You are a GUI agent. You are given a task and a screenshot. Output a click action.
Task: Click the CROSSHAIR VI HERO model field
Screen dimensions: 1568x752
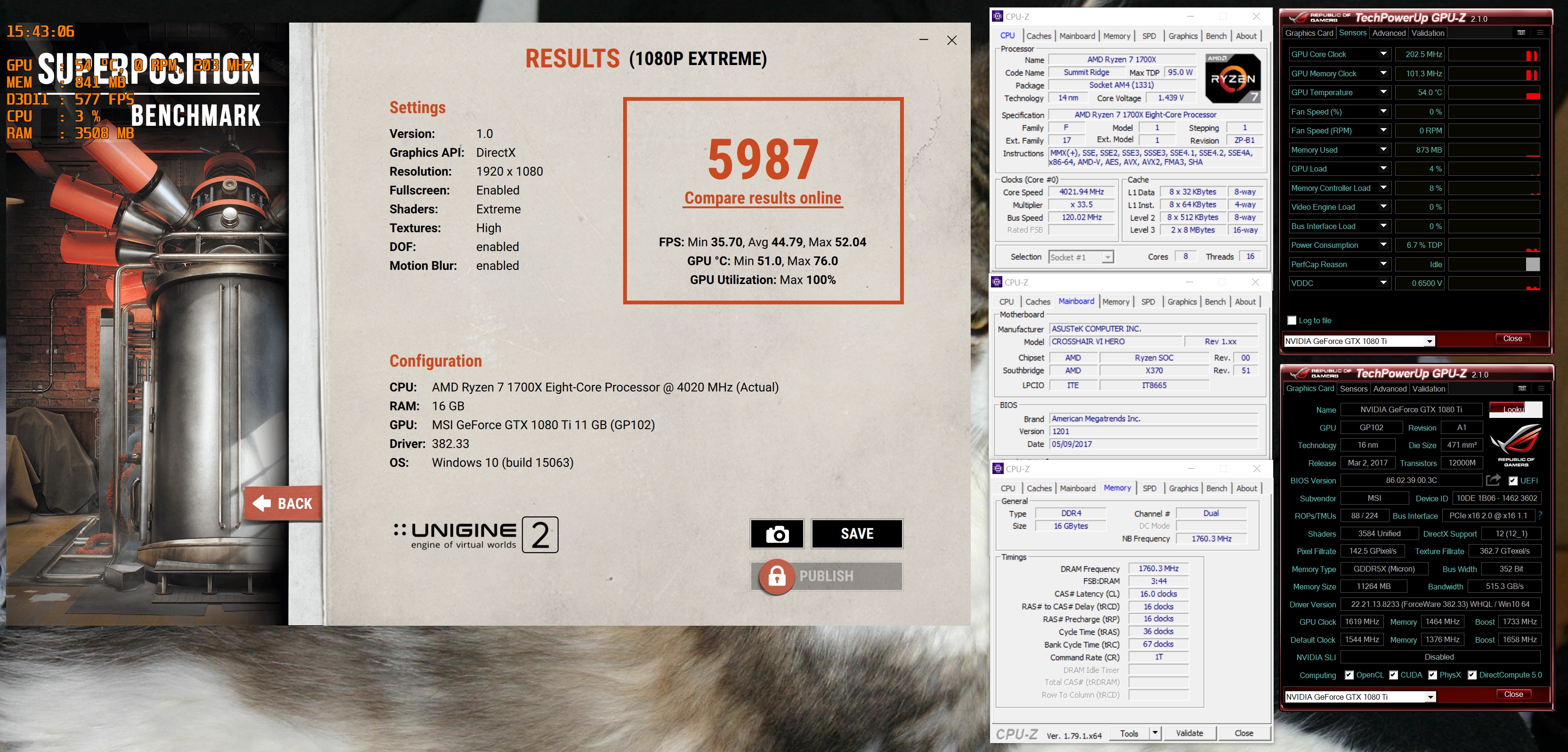pyautogui.click(x=1116, y=342)
